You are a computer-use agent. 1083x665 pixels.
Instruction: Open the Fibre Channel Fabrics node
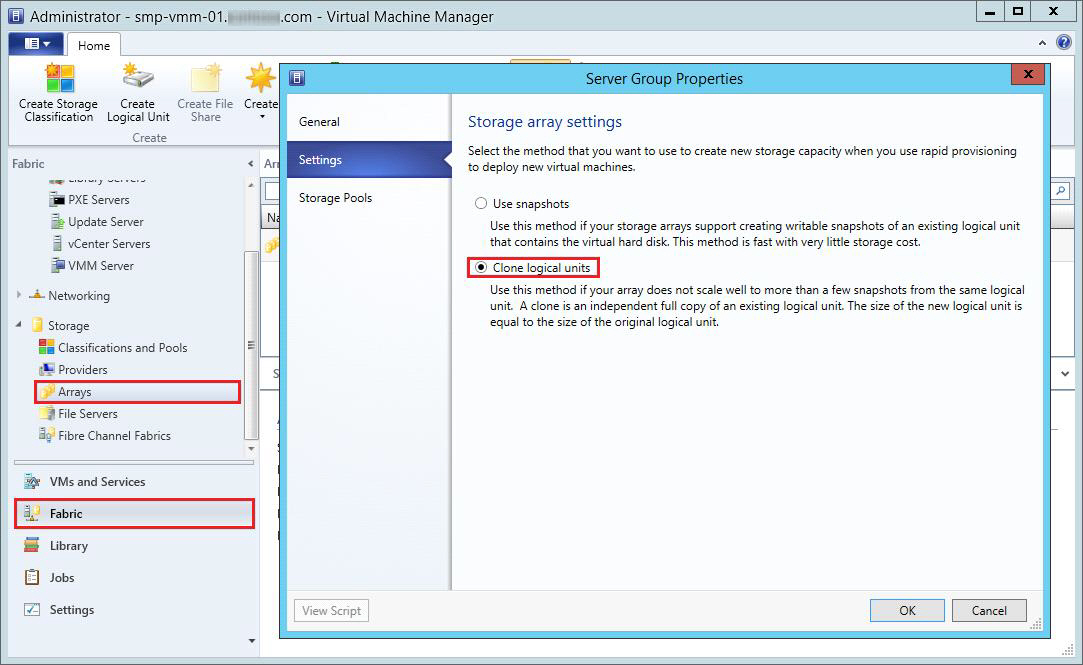pos(113,436)
